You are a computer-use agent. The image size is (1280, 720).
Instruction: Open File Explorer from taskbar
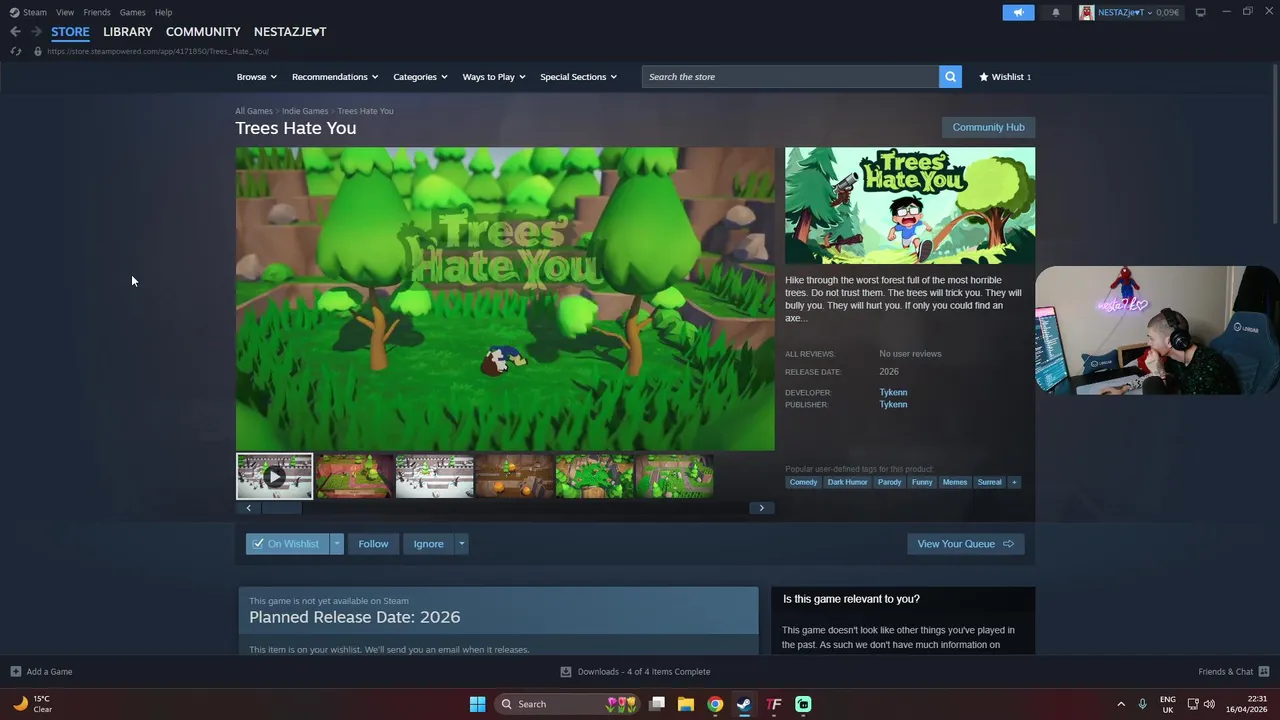[x=686, y=704]
